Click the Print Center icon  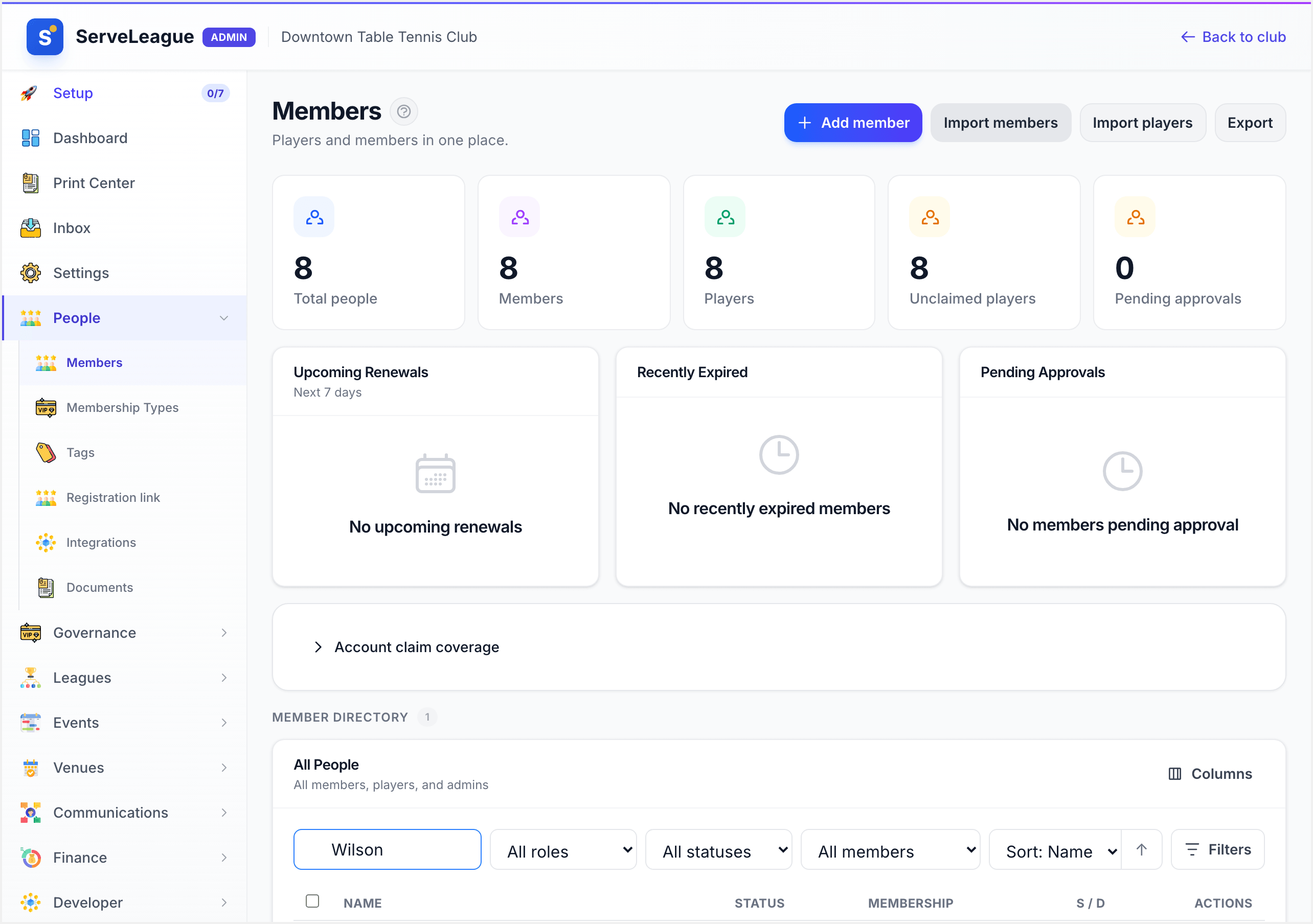(30, 183)
